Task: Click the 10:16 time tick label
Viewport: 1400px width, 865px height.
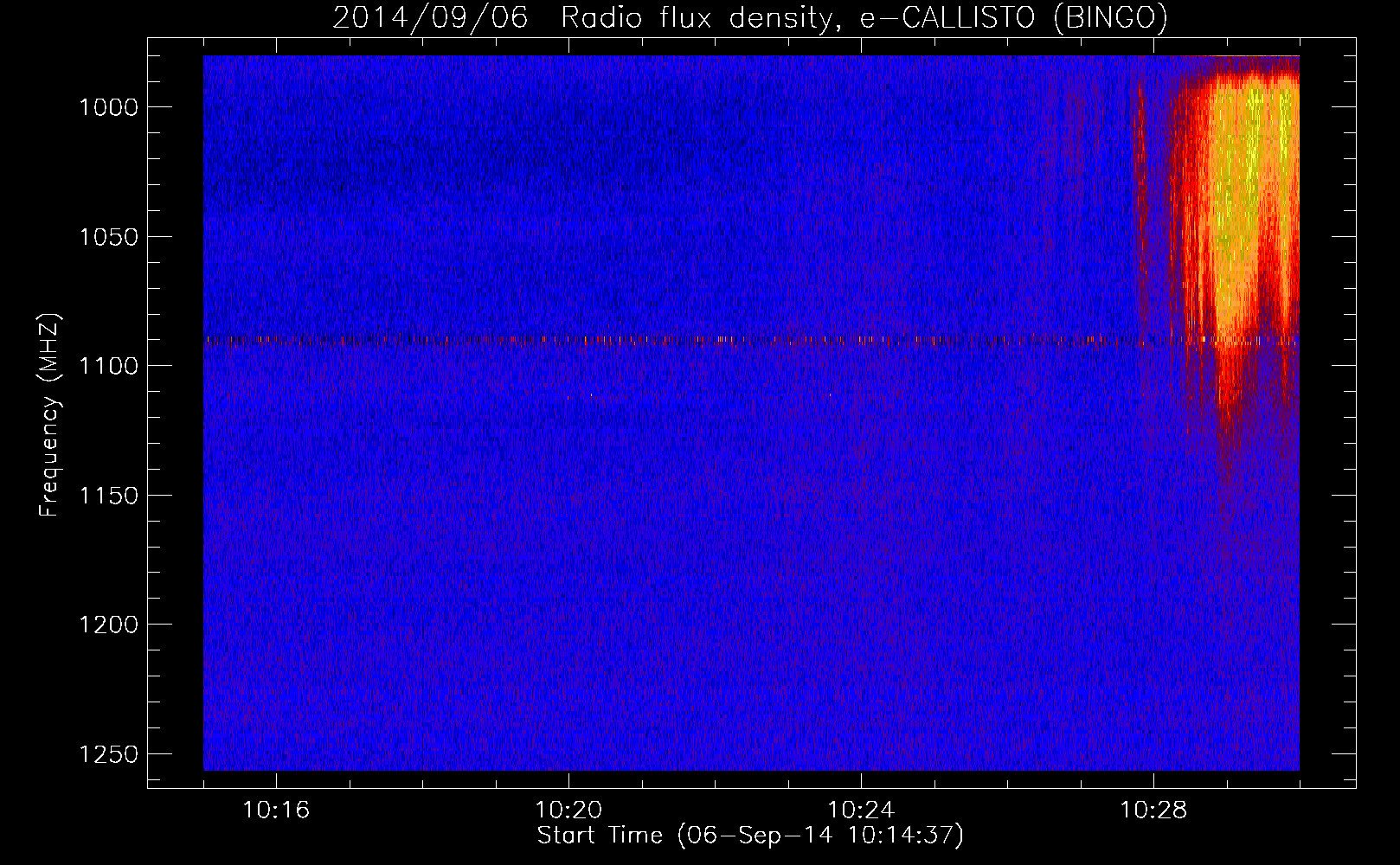Action: point(276,811)
